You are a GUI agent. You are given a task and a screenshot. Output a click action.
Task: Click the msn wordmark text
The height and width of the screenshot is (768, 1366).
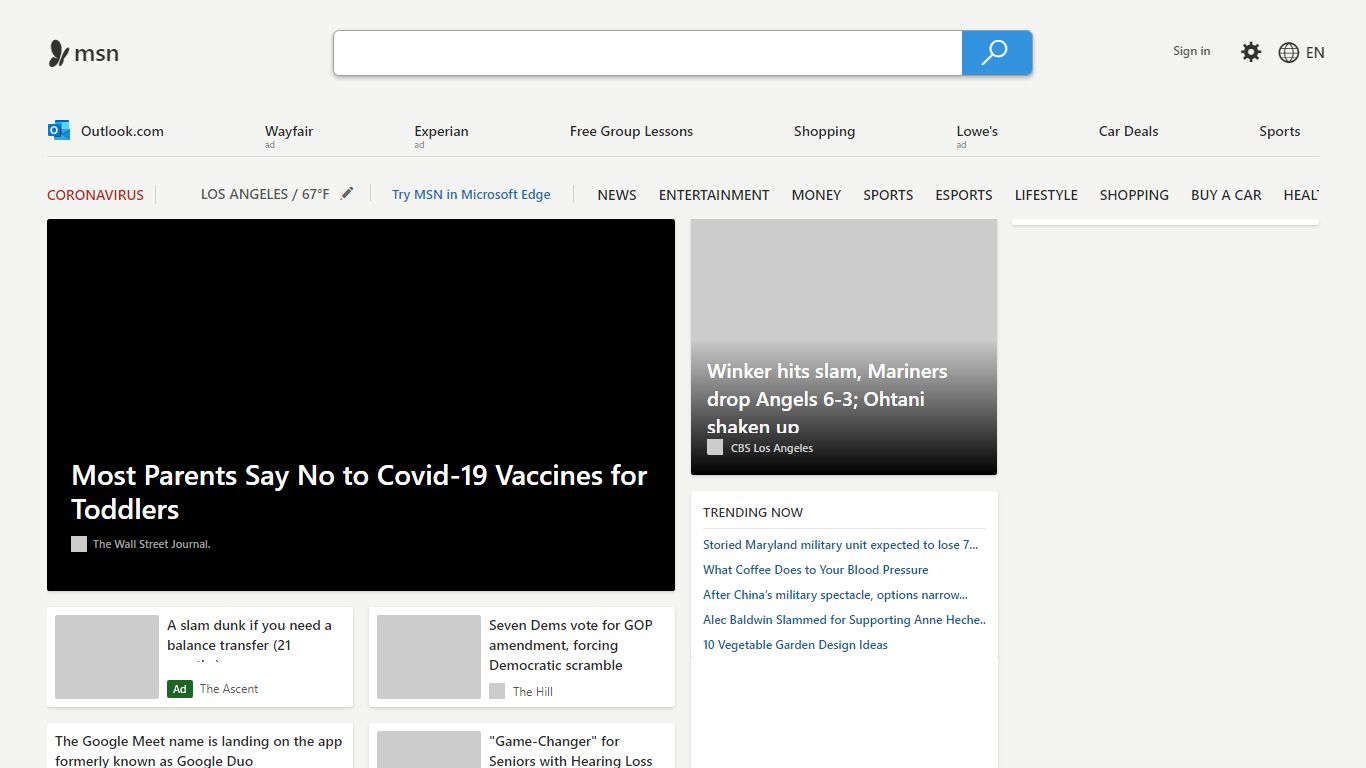point(97,54)
